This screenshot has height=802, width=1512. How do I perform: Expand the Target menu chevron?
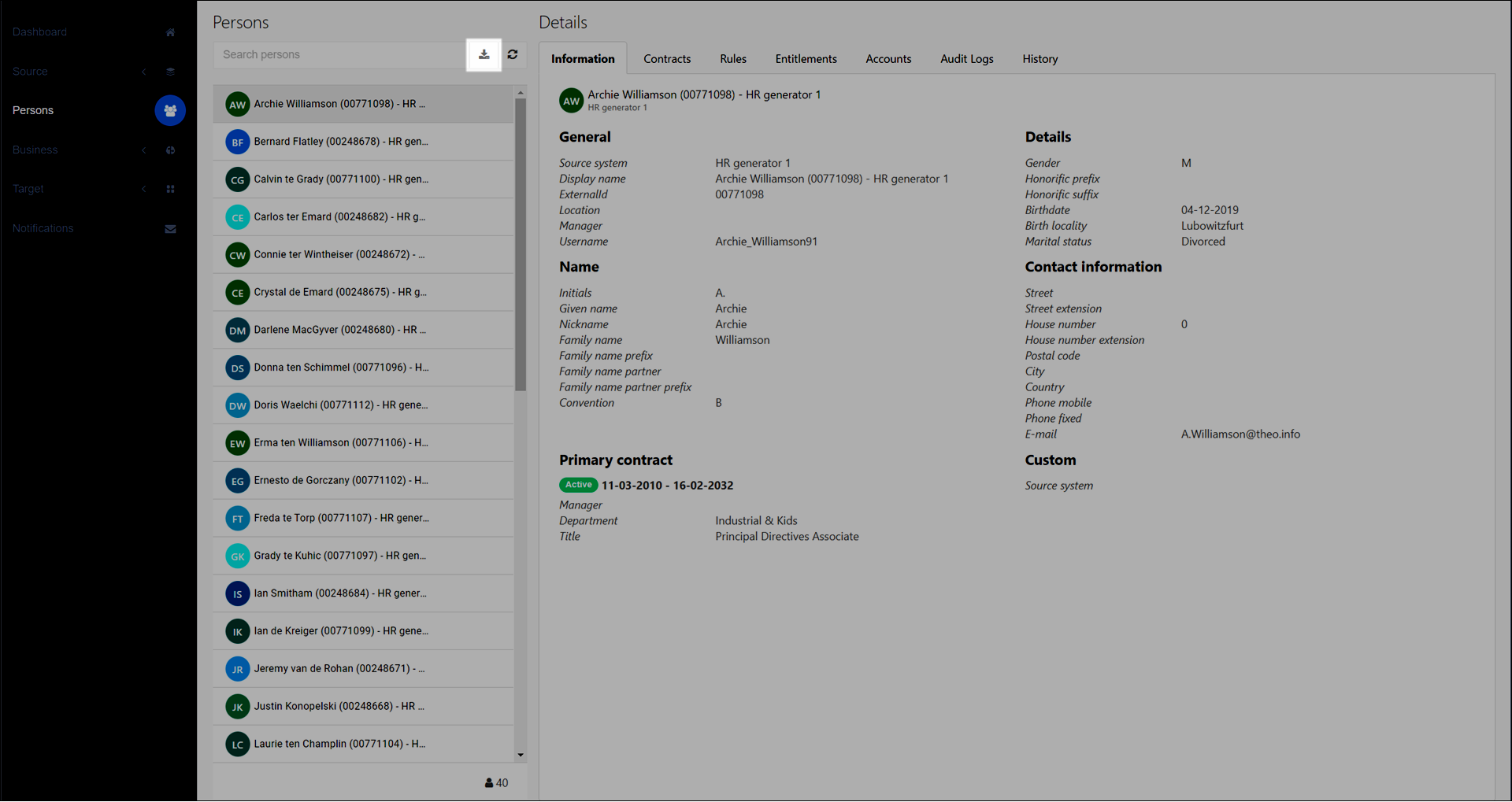point(144,190)
